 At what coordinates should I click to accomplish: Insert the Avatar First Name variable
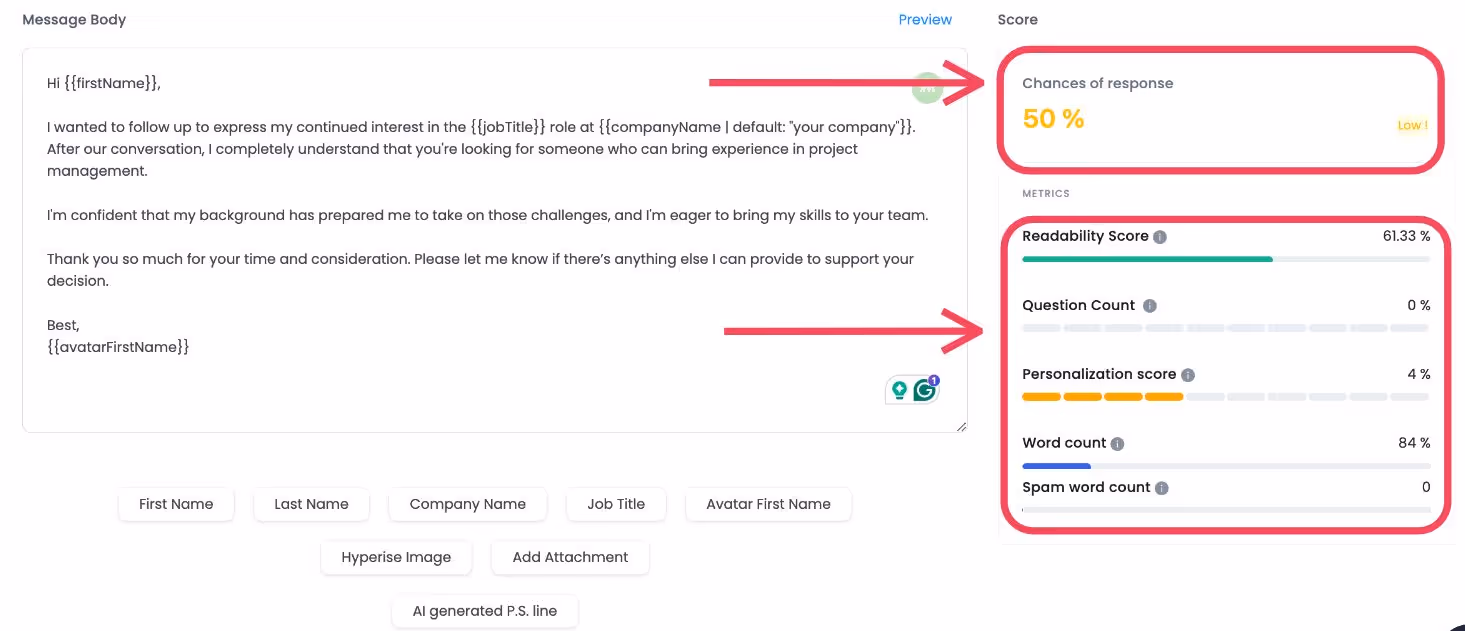click(x=768, y=504)
